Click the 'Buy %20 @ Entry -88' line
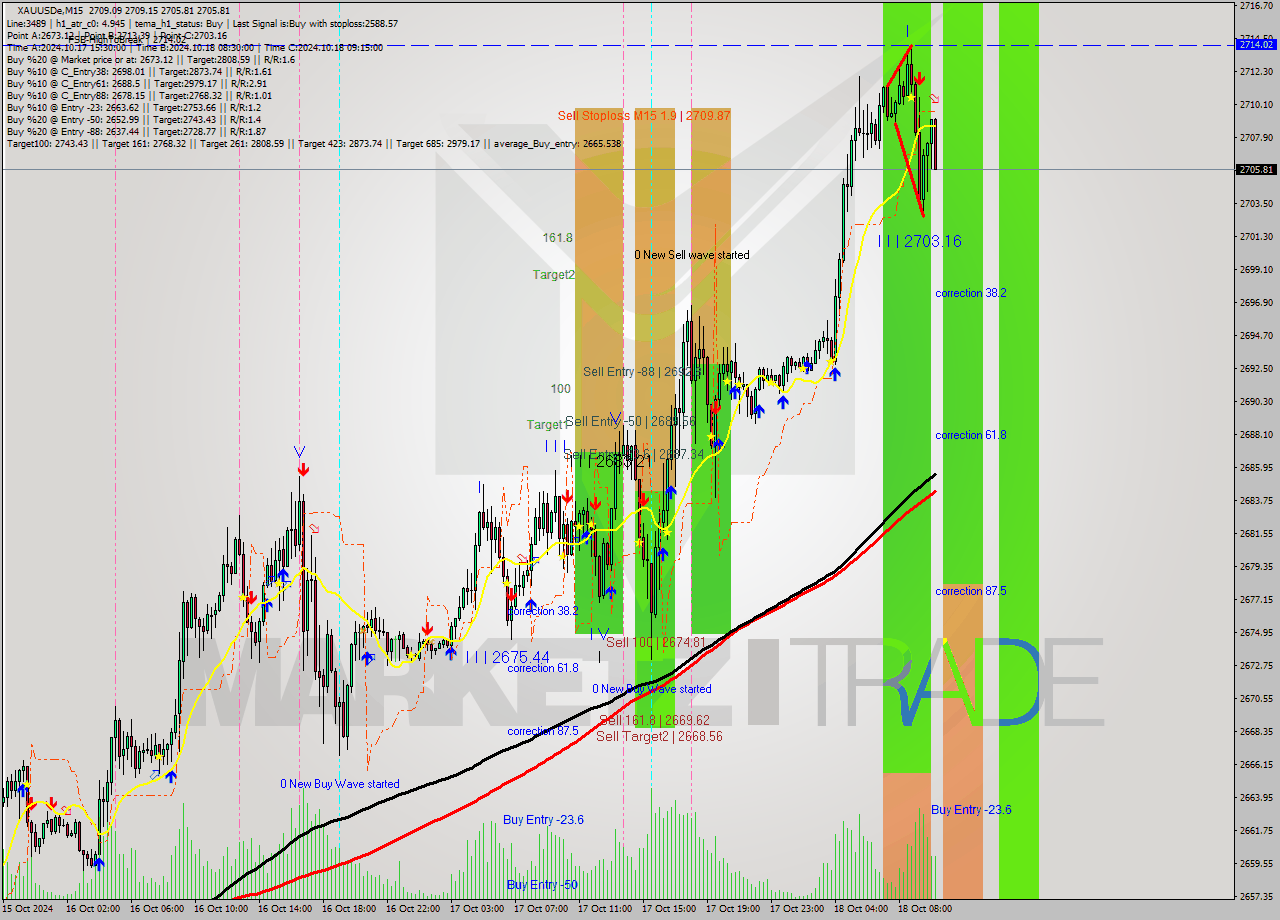The height and width of the screenshot is (920, 1280). coord(136,131)
